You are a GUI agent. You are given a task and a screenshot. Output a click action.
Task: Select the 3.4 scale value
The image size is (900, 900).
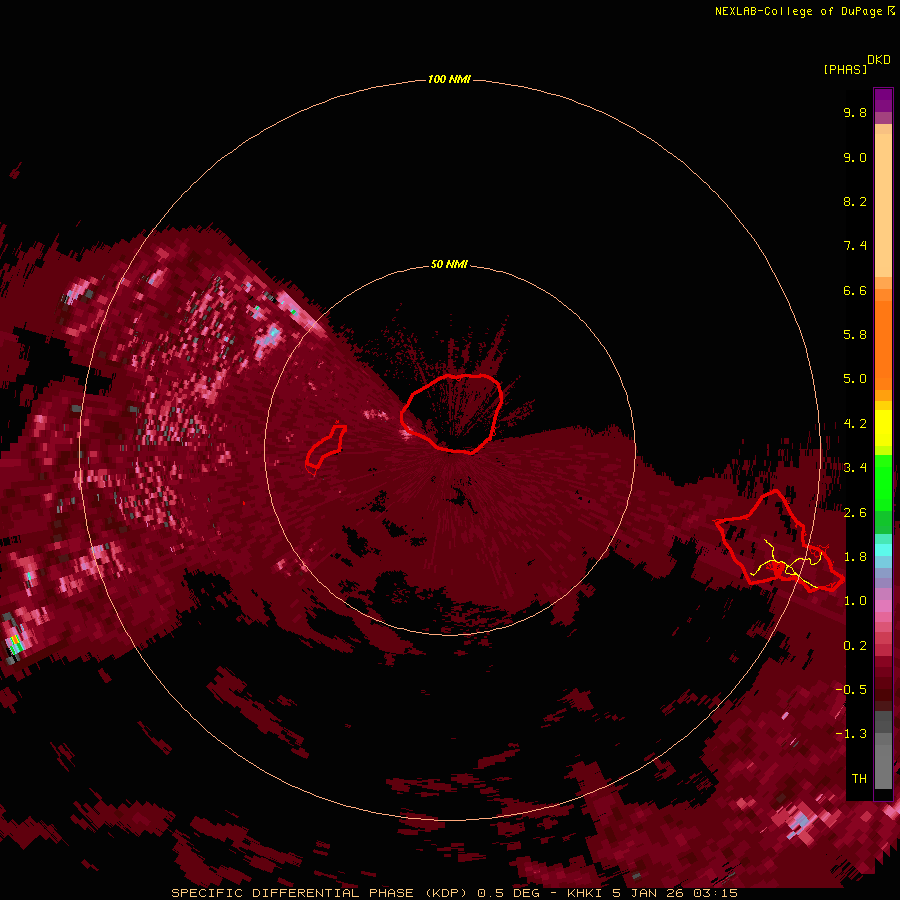855,468
